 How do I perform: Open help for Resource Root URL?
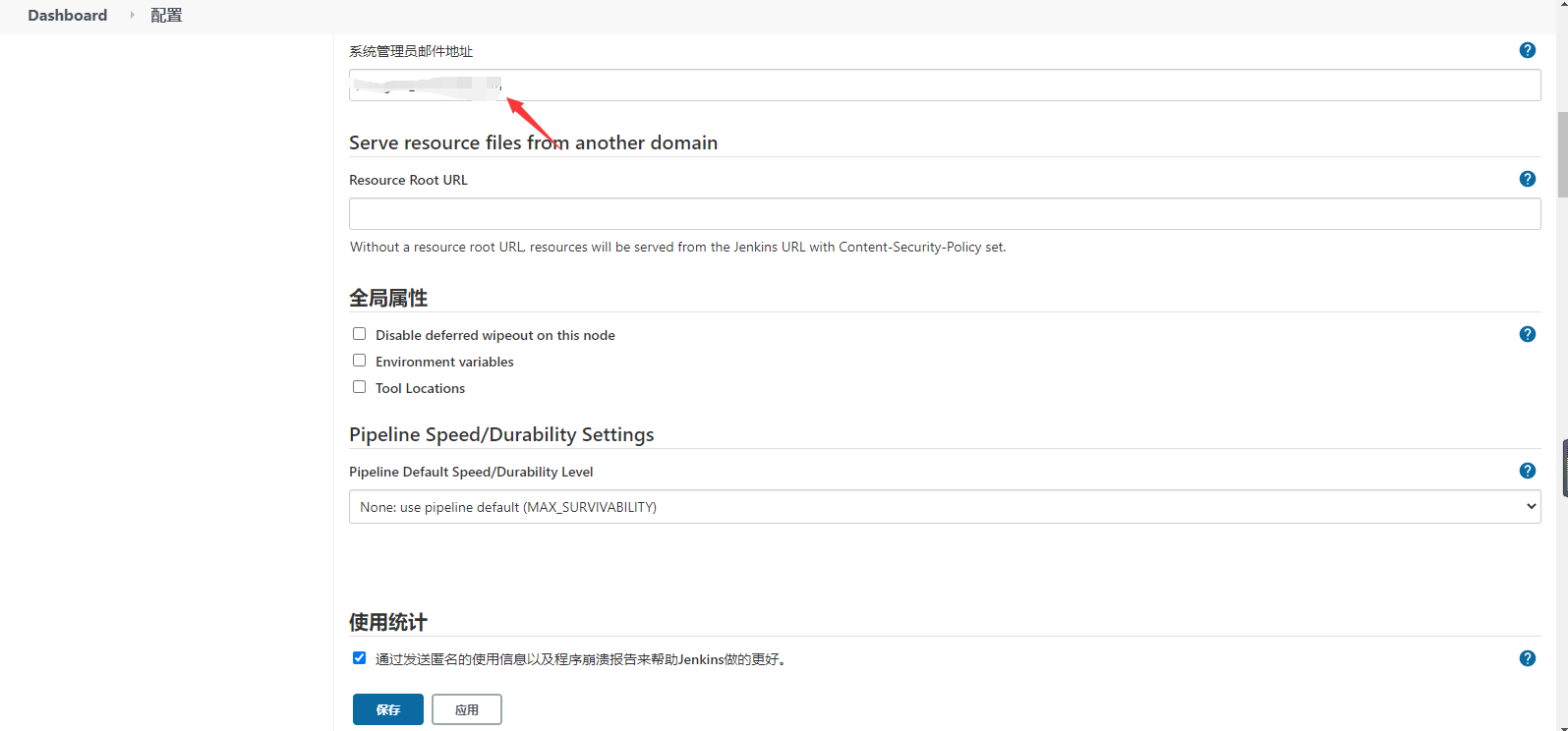point(1527,179)
